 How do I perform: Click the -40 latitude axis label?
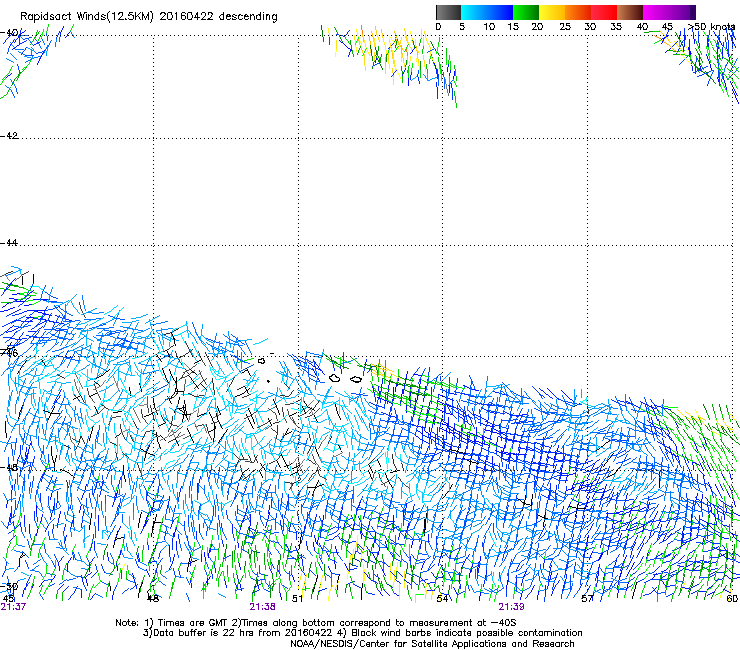[x=9, y=33]
